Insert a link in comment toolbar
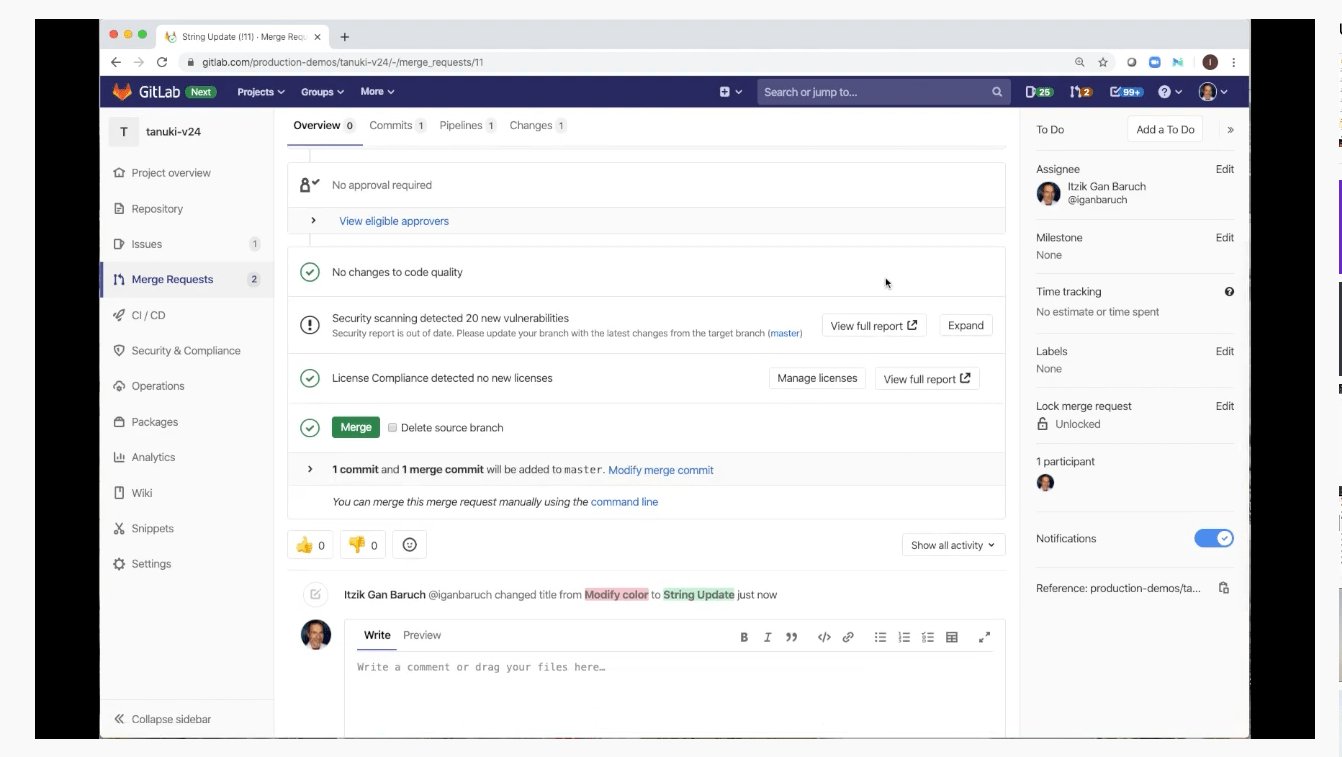 pos(848,637)
